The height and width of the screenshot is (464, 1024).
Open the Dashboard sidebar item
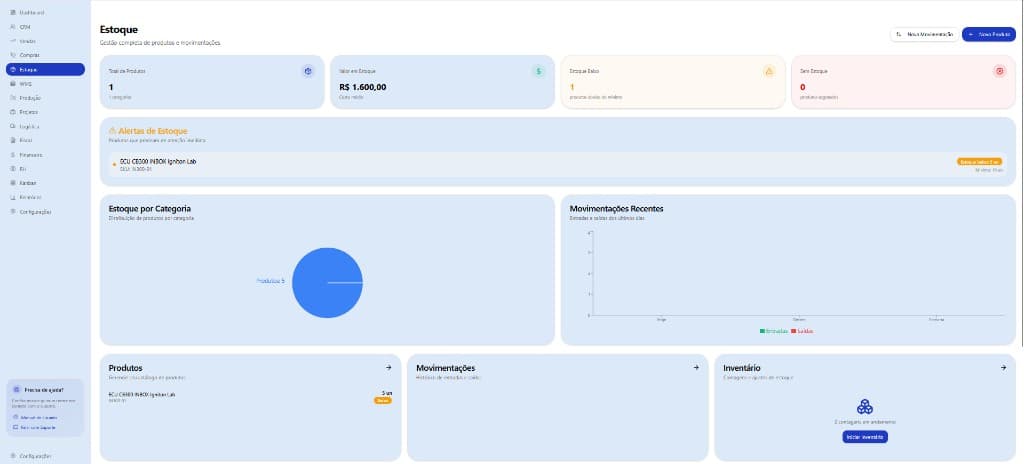click(x=28, y=12)
